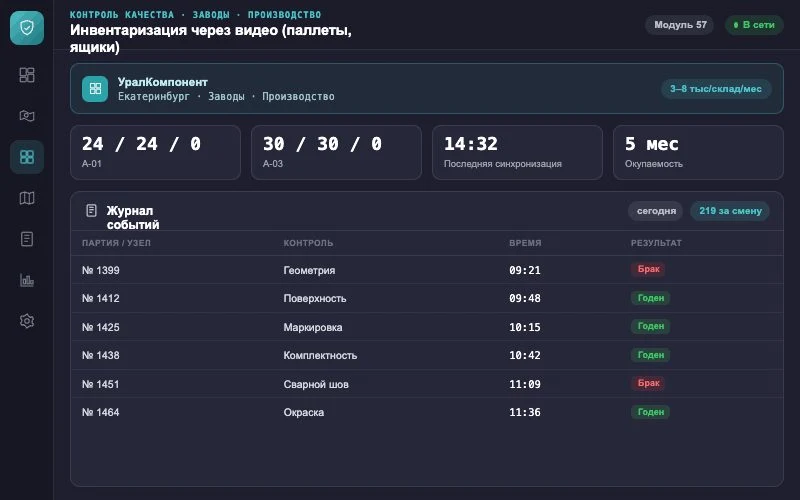Open the A-01 stats card
This screenshot has height=500, width=800.
[155, 152]
